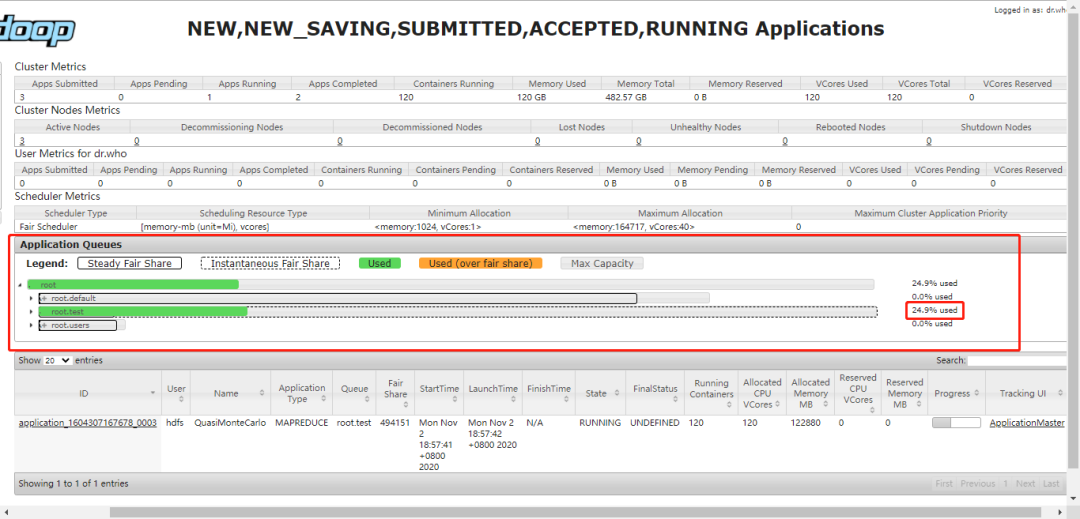Click the Previous pagination button
1080x519 pixels.
pos(977,483)
